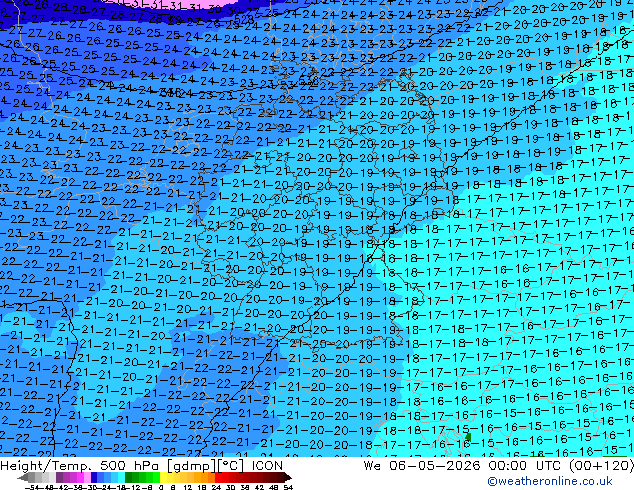Select the dark blue legend swatch near -30
Image resolution: width=634 pixels, height=490 pixels.
pyautogui.click(x=94, y=477)
